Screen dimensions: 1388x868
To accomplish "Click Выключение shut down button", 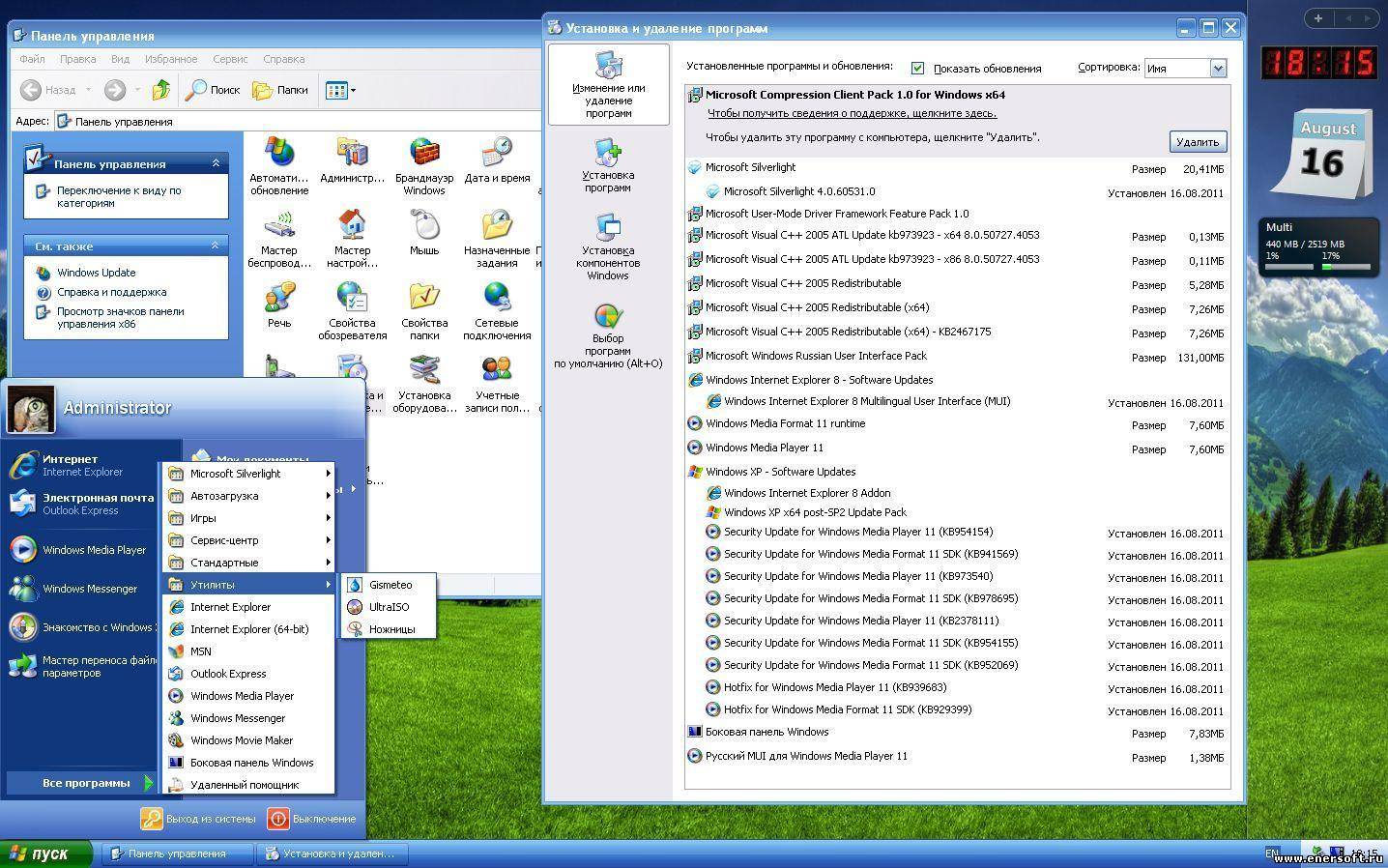I will pos(312,819).
